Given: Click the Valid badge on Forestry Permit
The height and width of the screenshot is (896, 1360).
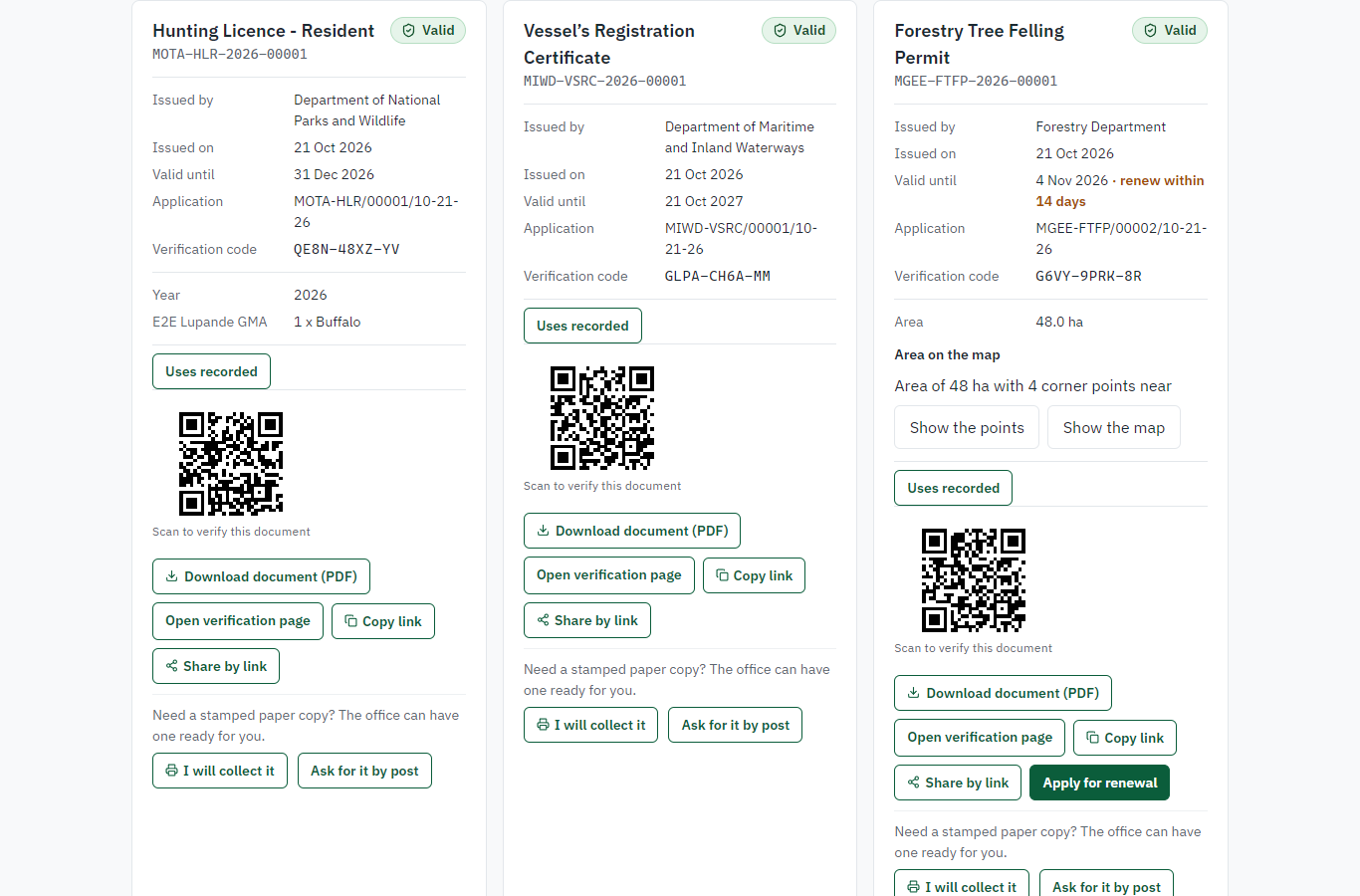Looking at the screenshot, I should [x=1170, y=31].
